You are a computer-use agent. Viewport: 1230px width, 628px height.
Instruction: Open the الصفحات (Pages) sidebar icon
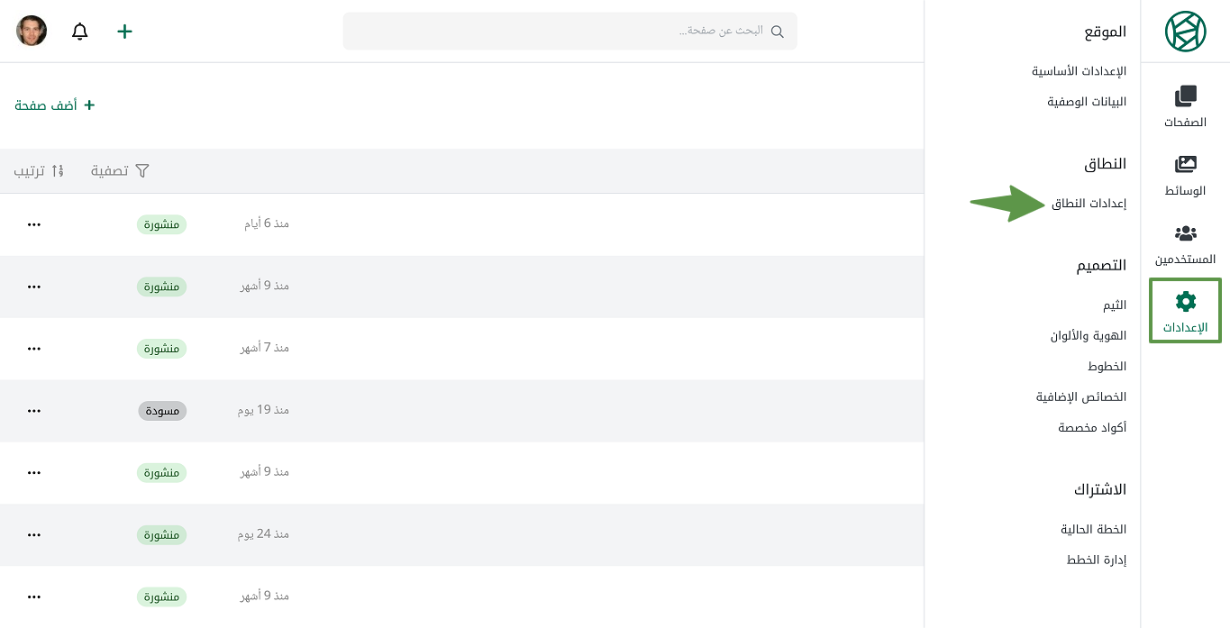[1185, 107]
